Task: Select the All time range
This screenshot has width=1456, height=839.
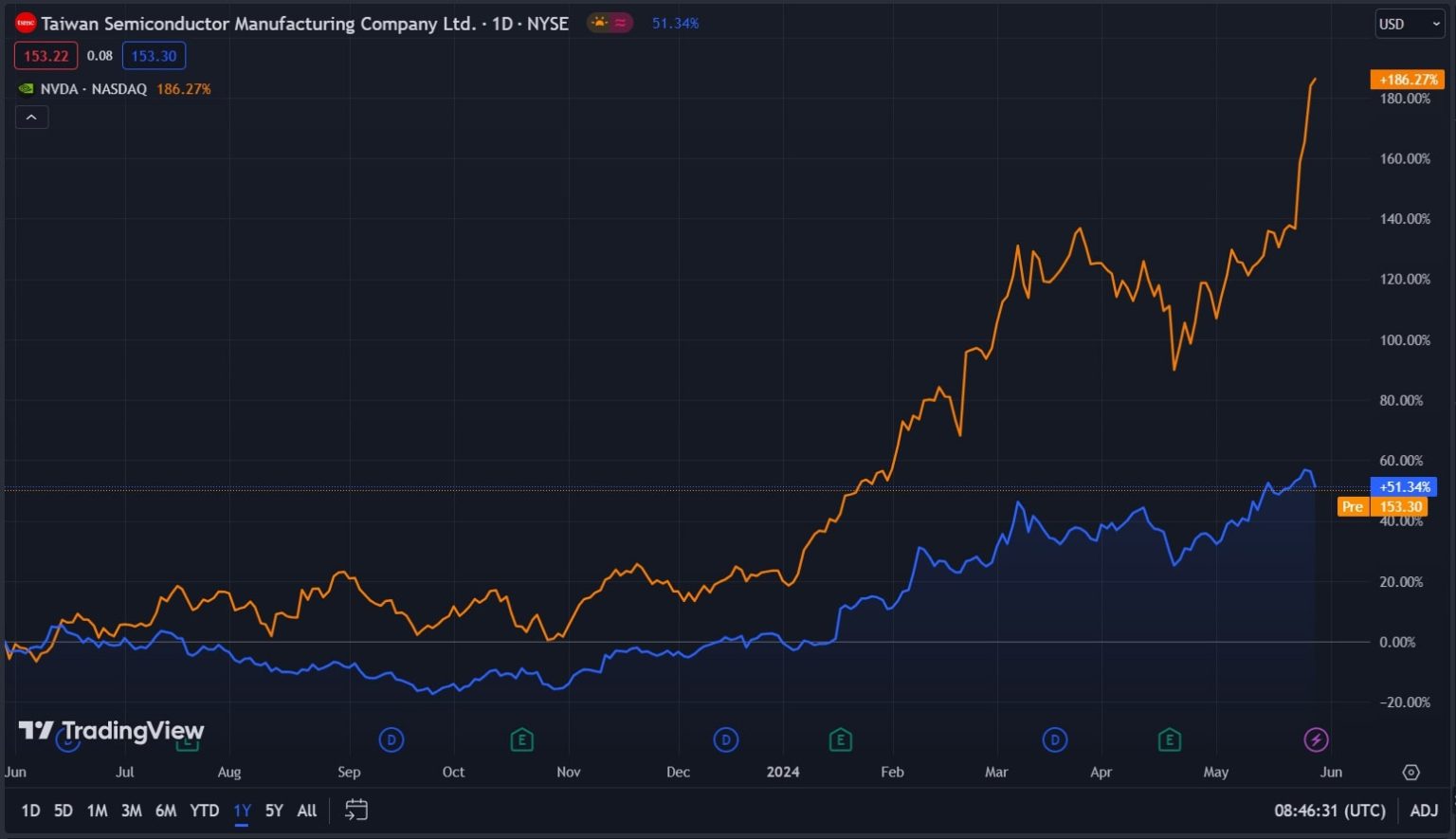Action: pos(307,811)
